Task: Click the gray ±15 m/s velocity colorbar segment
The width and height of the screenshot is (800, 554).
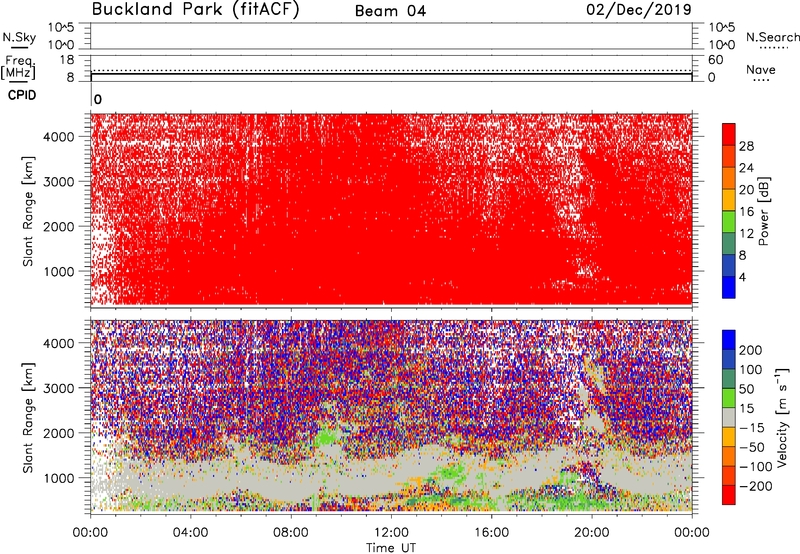Action: tap(729, 418)
